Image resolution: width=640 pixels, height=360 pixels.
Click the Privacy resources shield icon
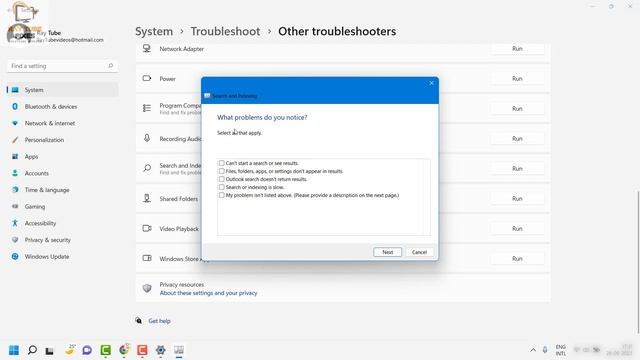point(147,288)
